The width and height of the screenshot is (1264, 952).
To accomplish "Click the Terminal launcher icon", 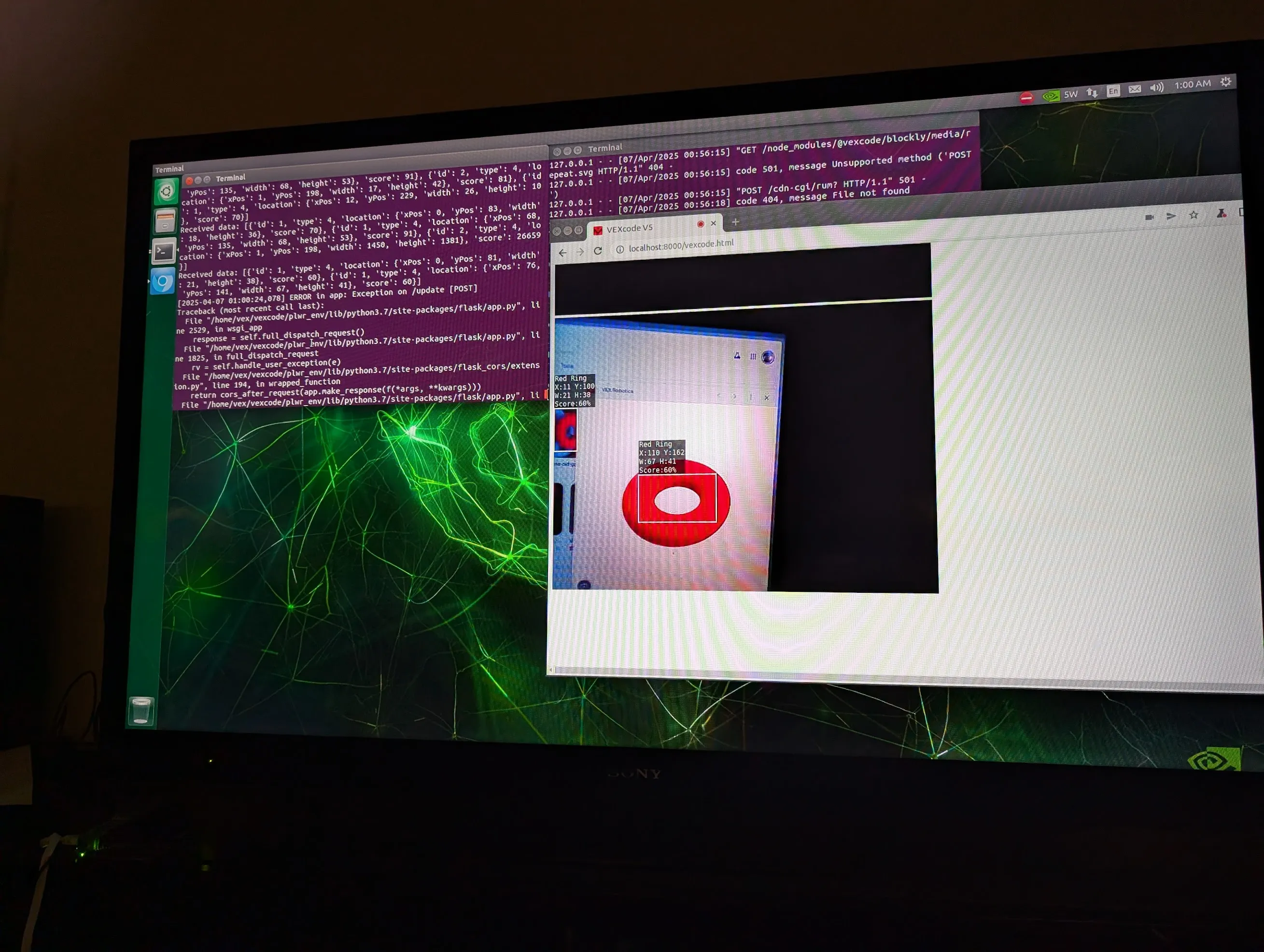I will tap(163, 252).
